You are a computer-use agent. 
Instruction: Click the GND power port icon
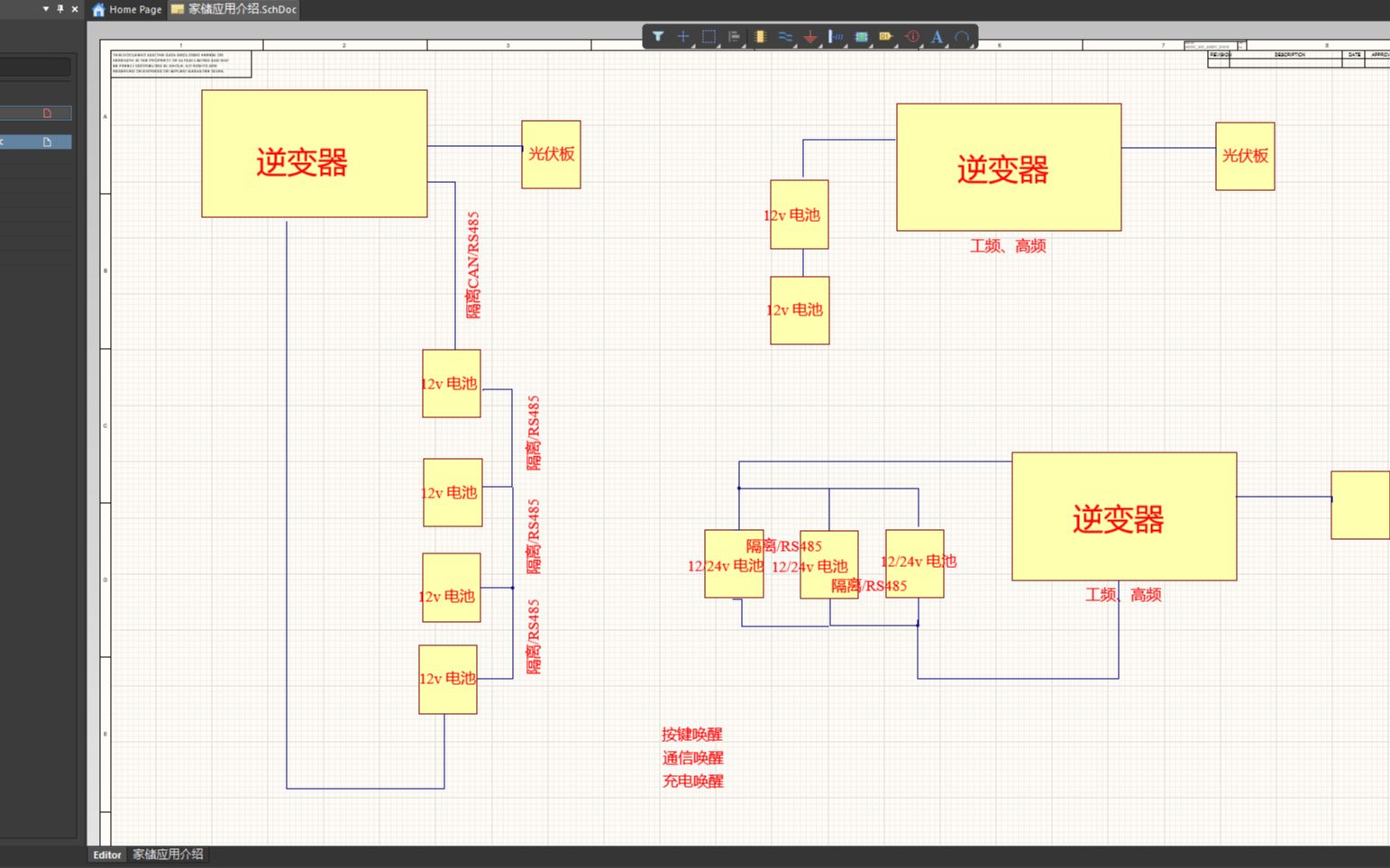(810, 37)
